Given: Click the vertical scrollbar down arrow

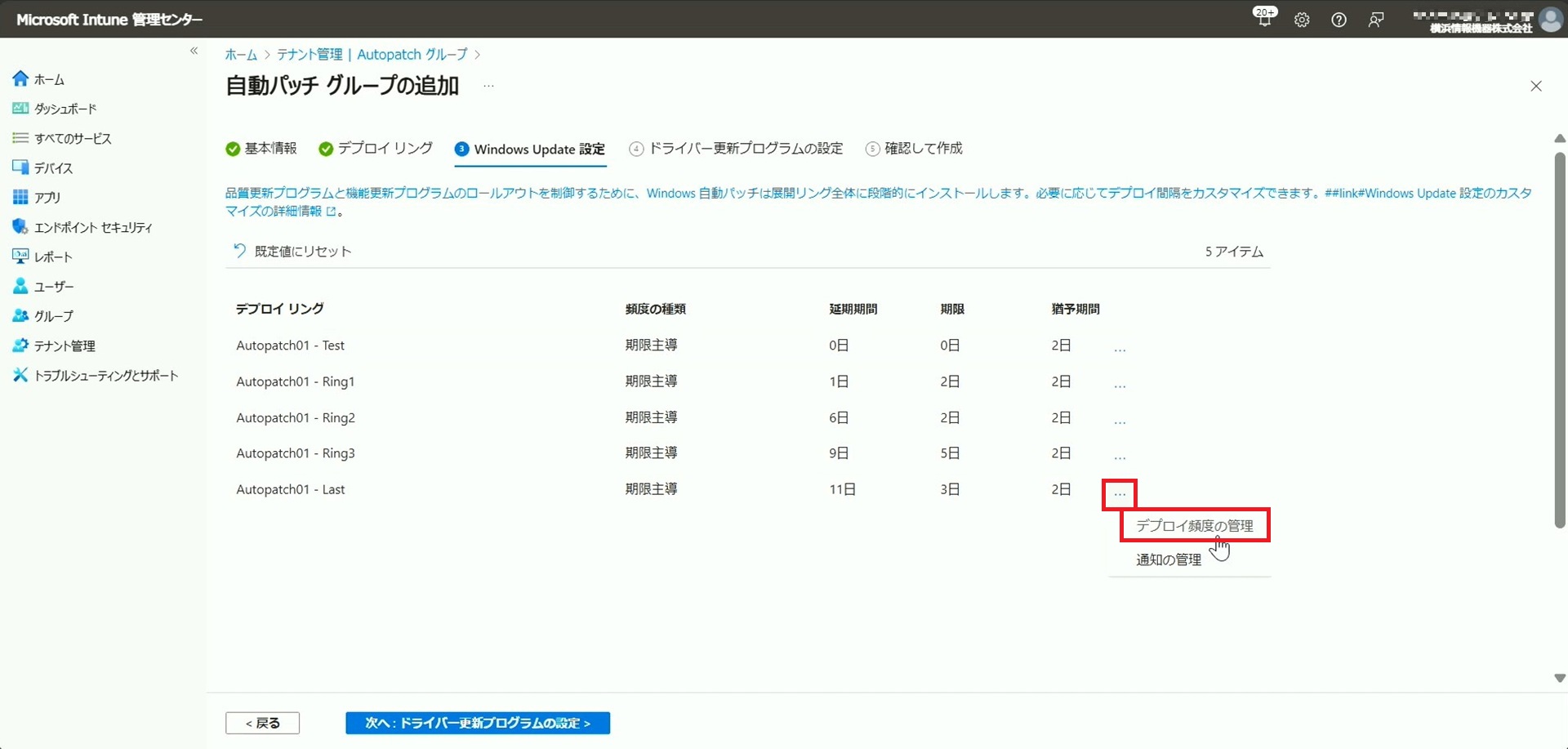Looking at the screenshot, I should [x=1559, y=678].
